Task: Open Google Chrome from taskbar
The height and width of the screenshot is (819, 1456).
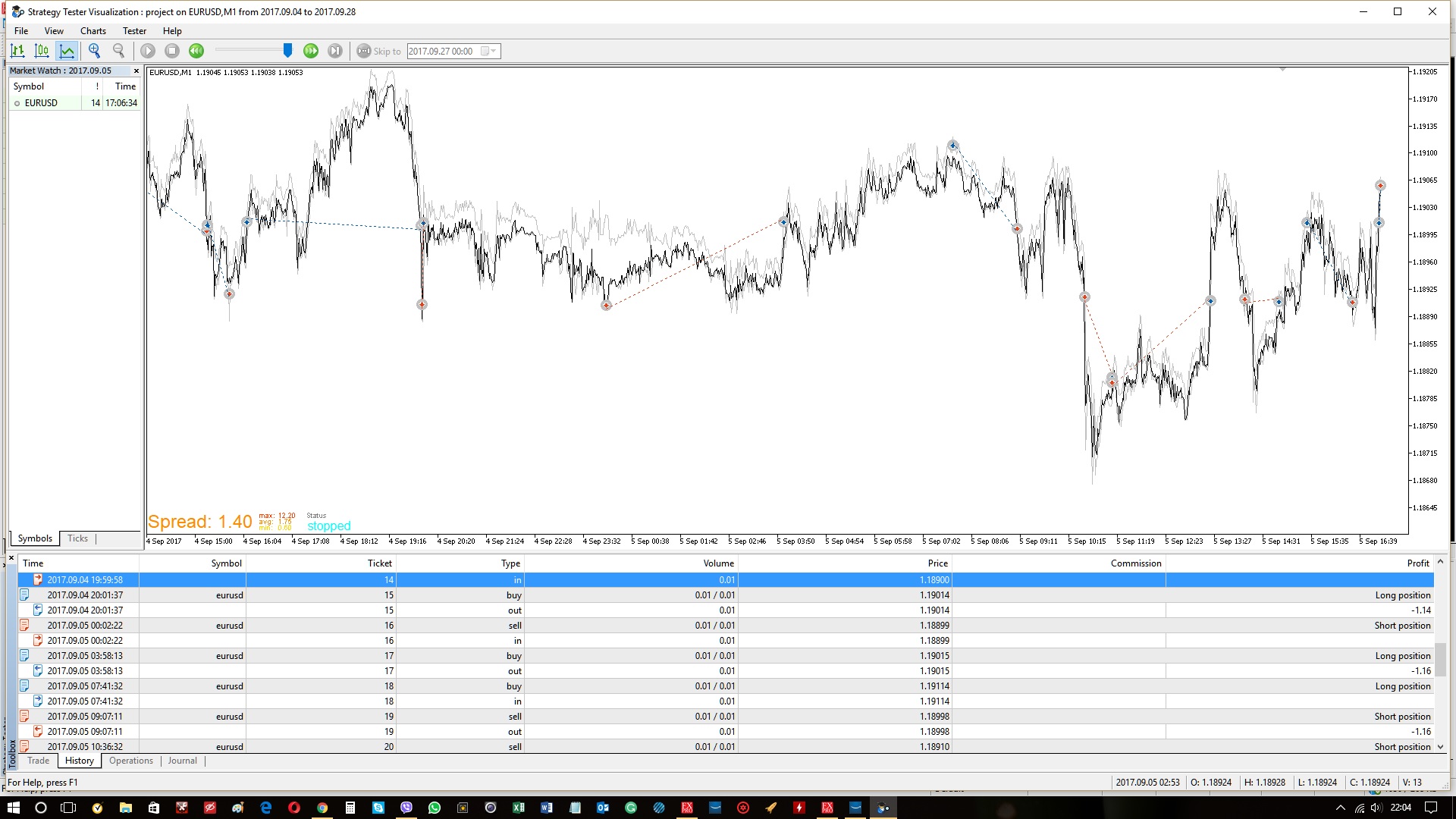Action: 322,808
